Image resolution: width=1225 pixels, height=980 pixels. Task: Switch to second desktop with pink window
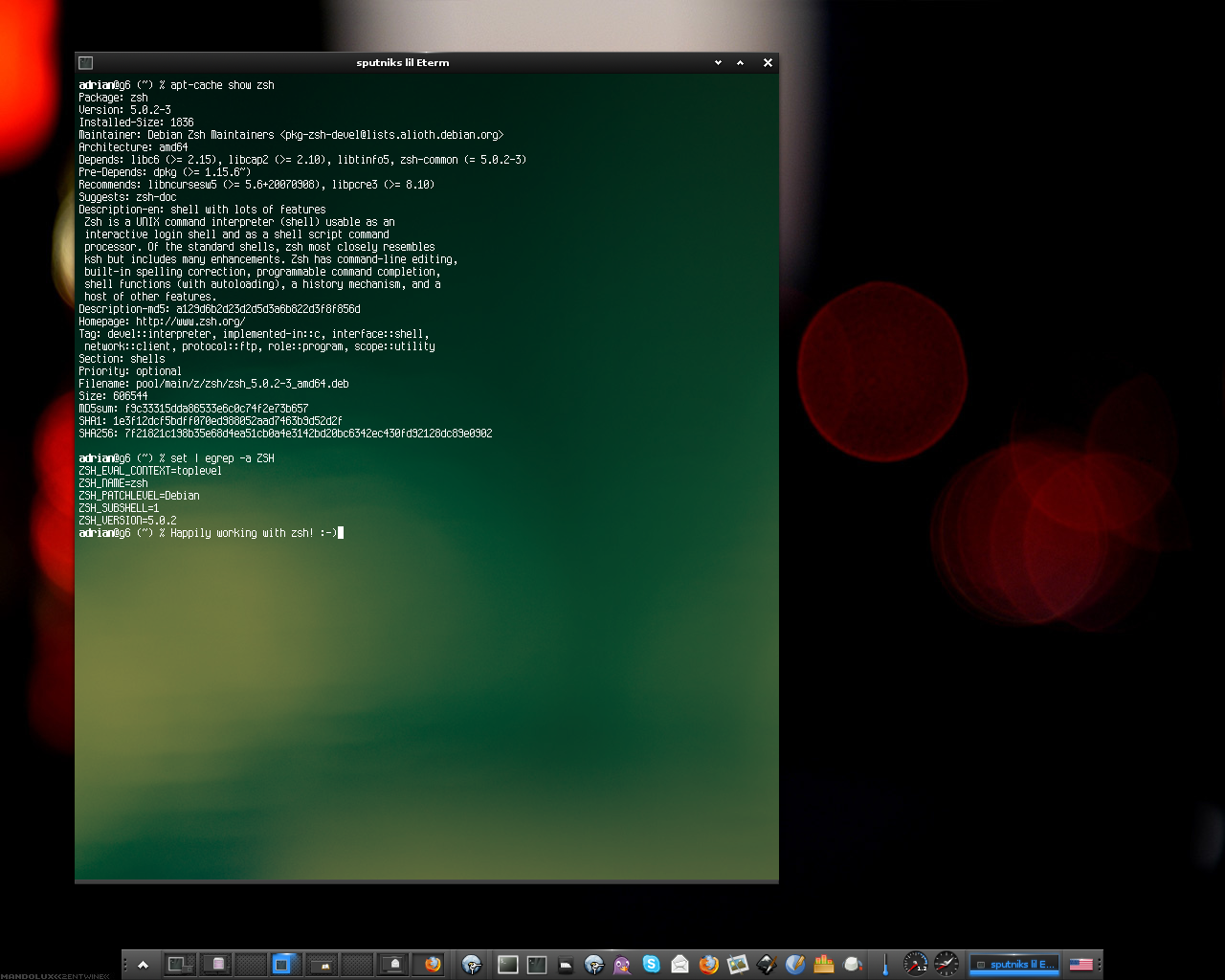click(217, 965)
